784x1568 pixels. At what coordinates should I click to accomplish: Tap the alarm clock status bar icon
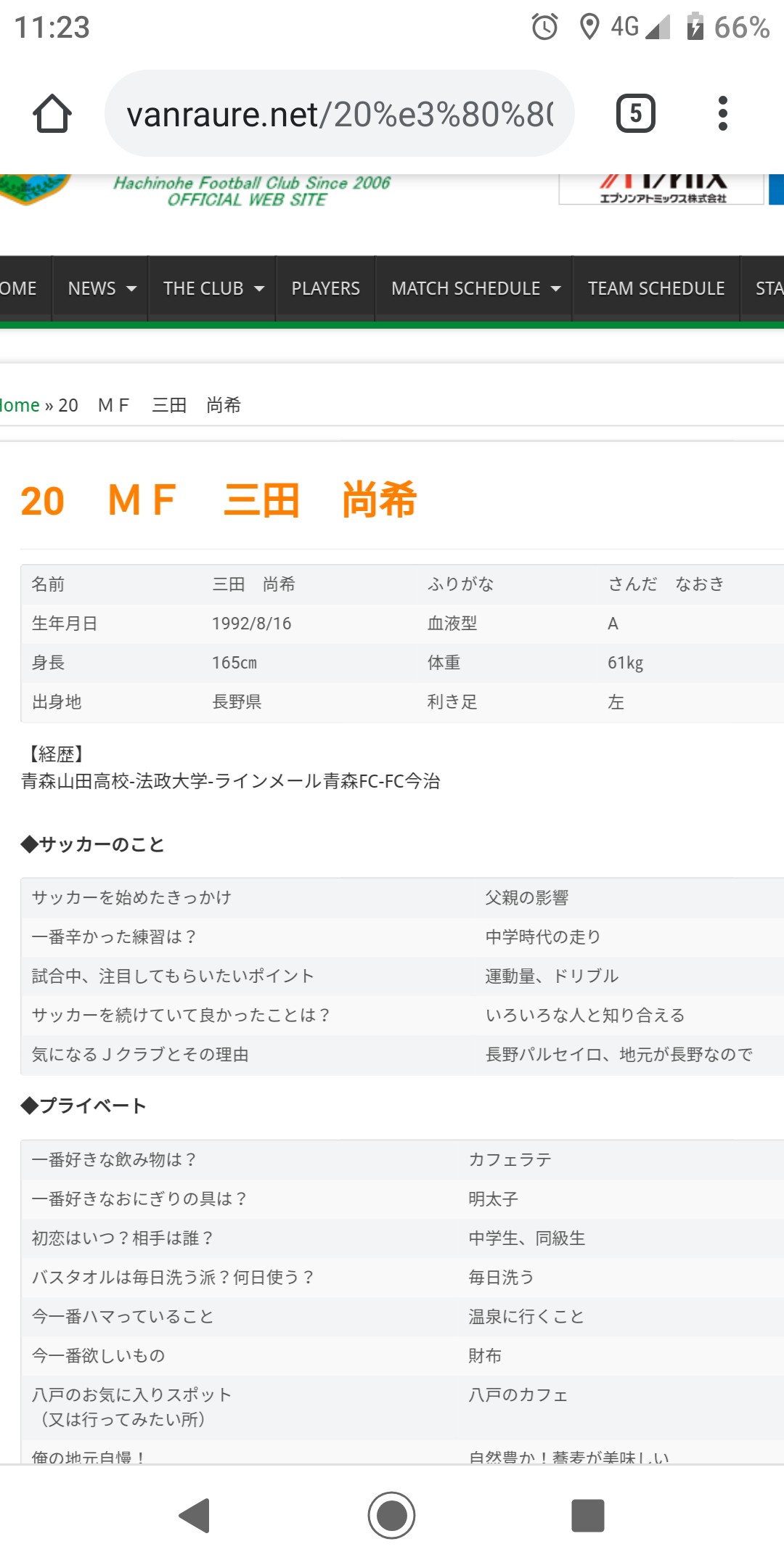(544, 27)
